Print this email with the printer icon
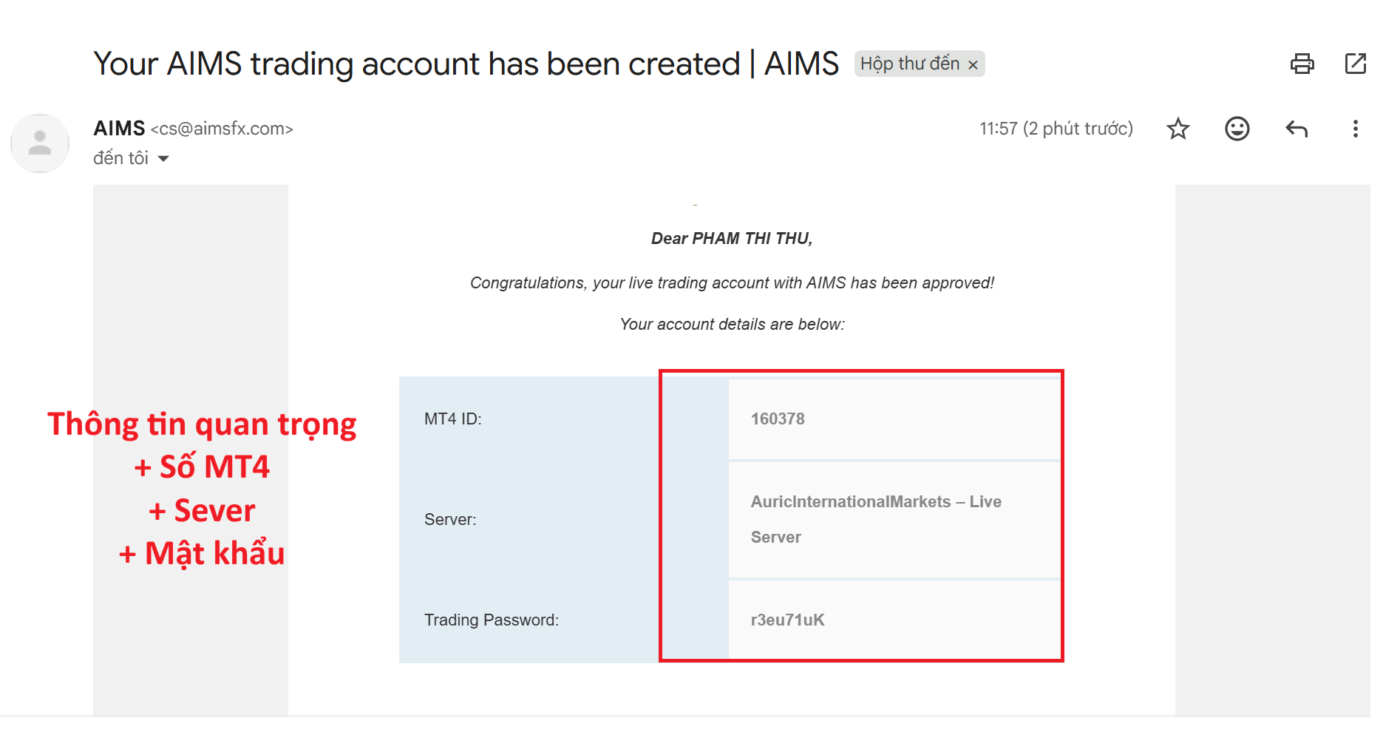This screenshot has width=1400, height=735. (x=1302, y=64)
